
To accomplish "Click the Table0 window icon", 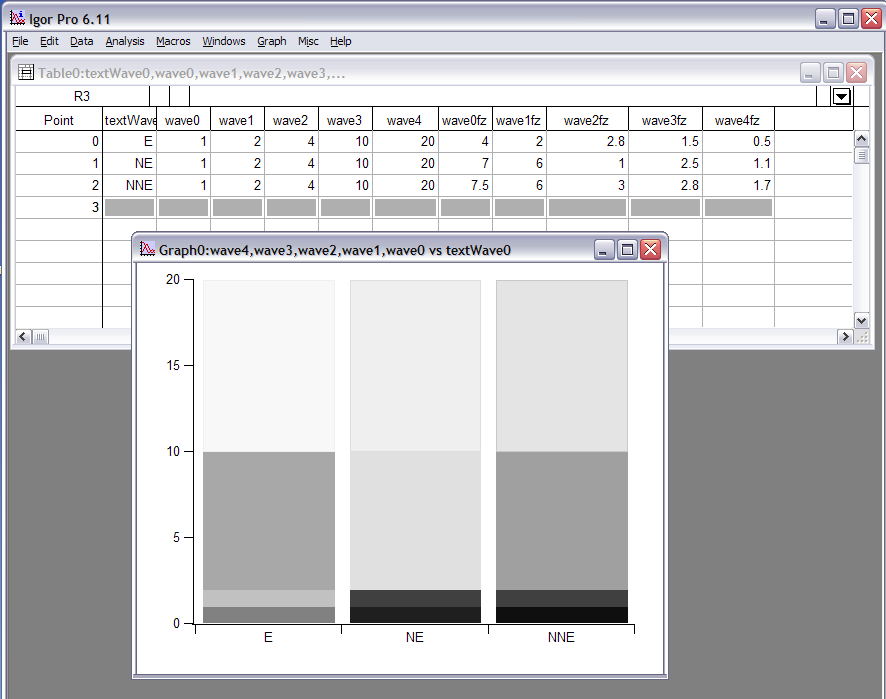I will [x=26, y=73].
